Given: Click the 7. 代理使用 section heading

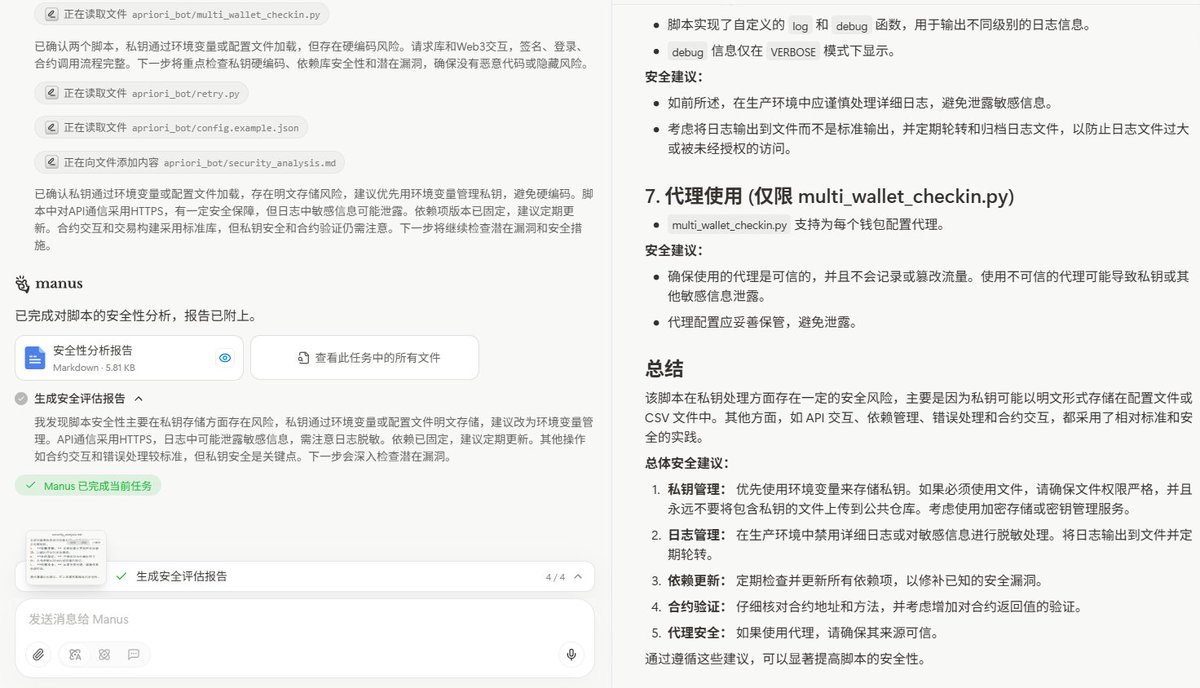Looking at the screenshot, I should pos(829,196).
